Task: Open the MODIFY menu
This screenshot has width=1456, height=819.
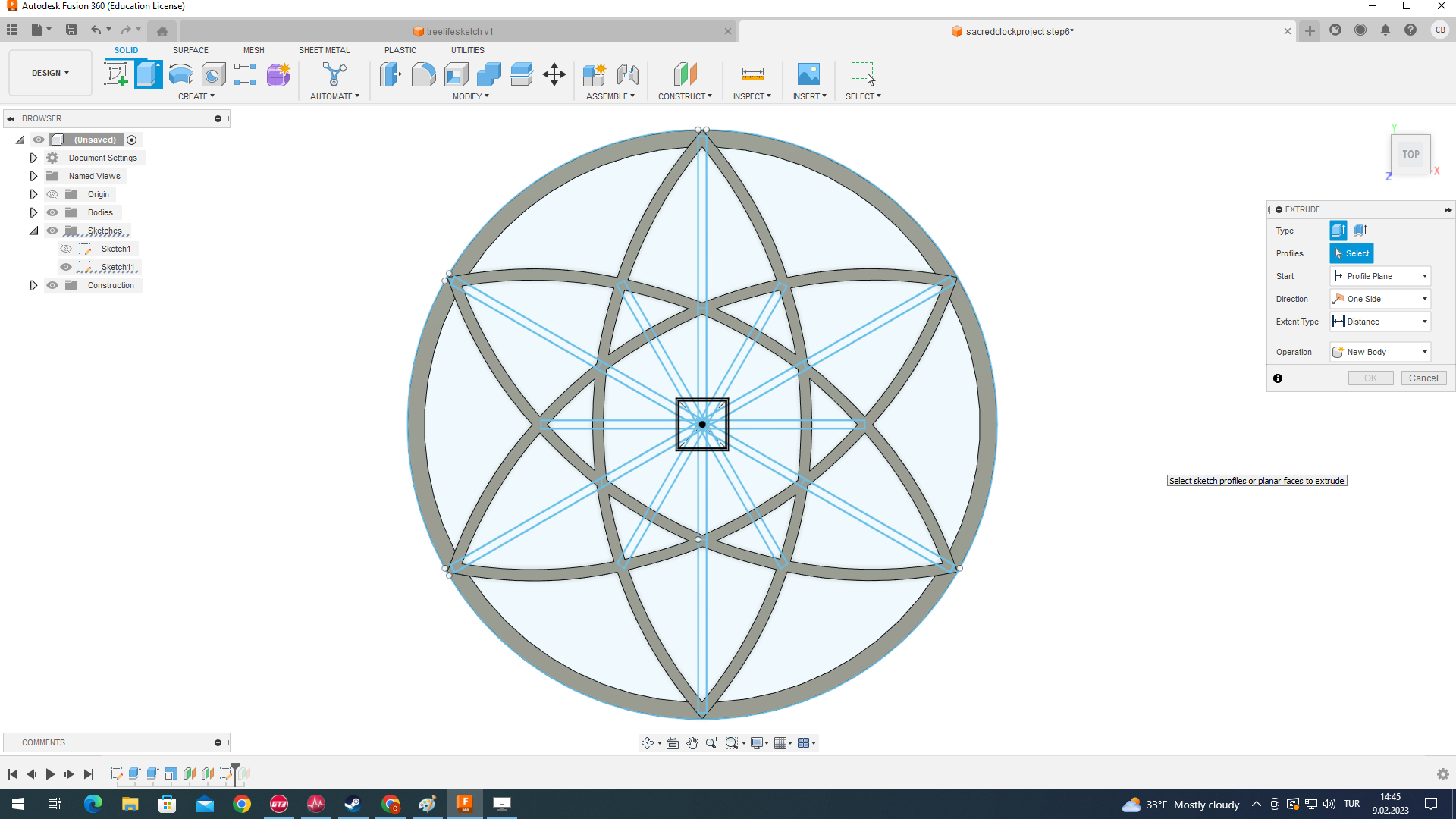Action: tap(470, 96)
